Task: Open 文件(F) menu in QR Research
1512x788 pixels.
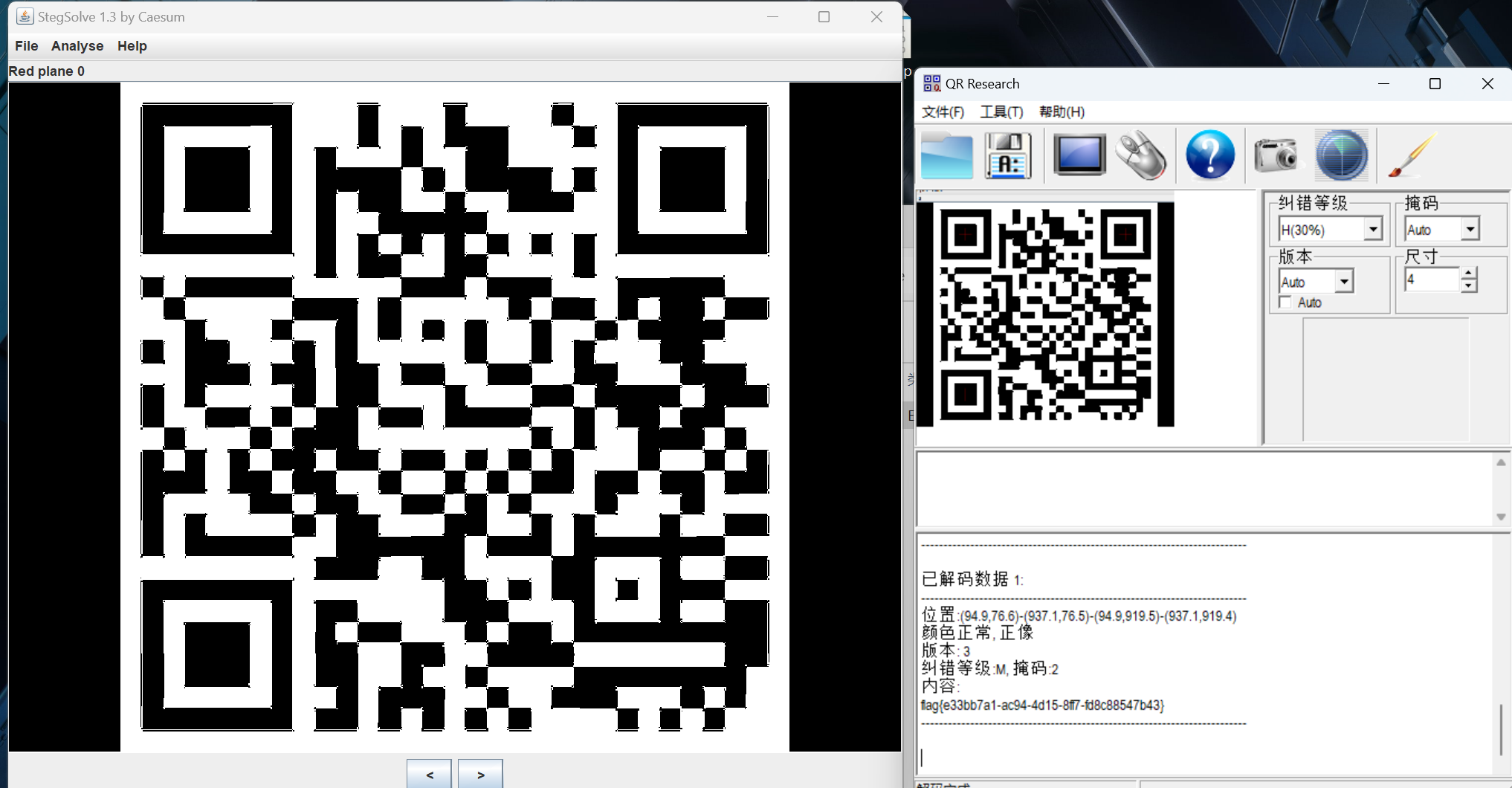Action: point(943,112)
